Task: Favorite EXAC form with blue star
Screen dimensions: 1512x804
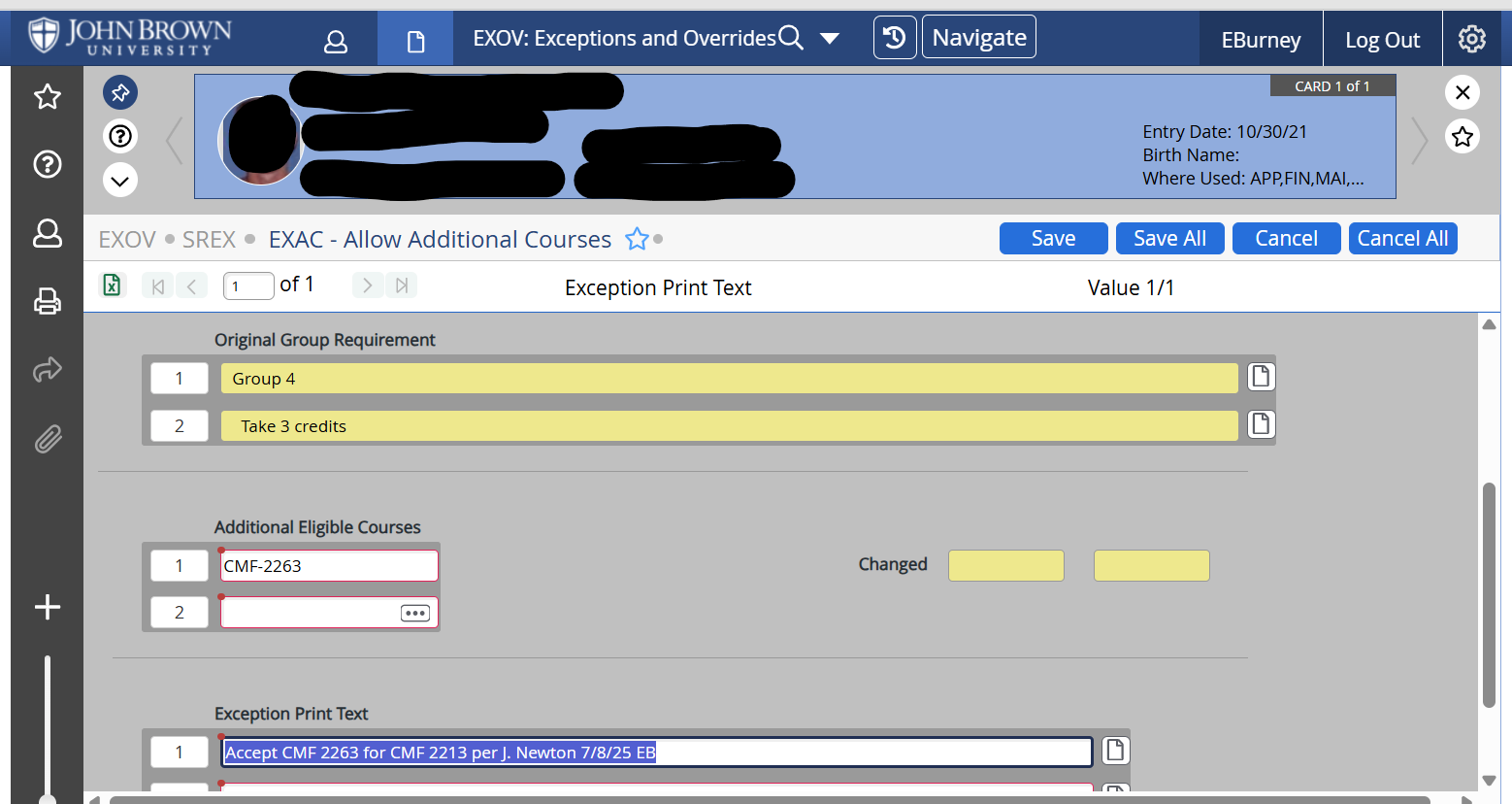Action: tap(637, 239)
